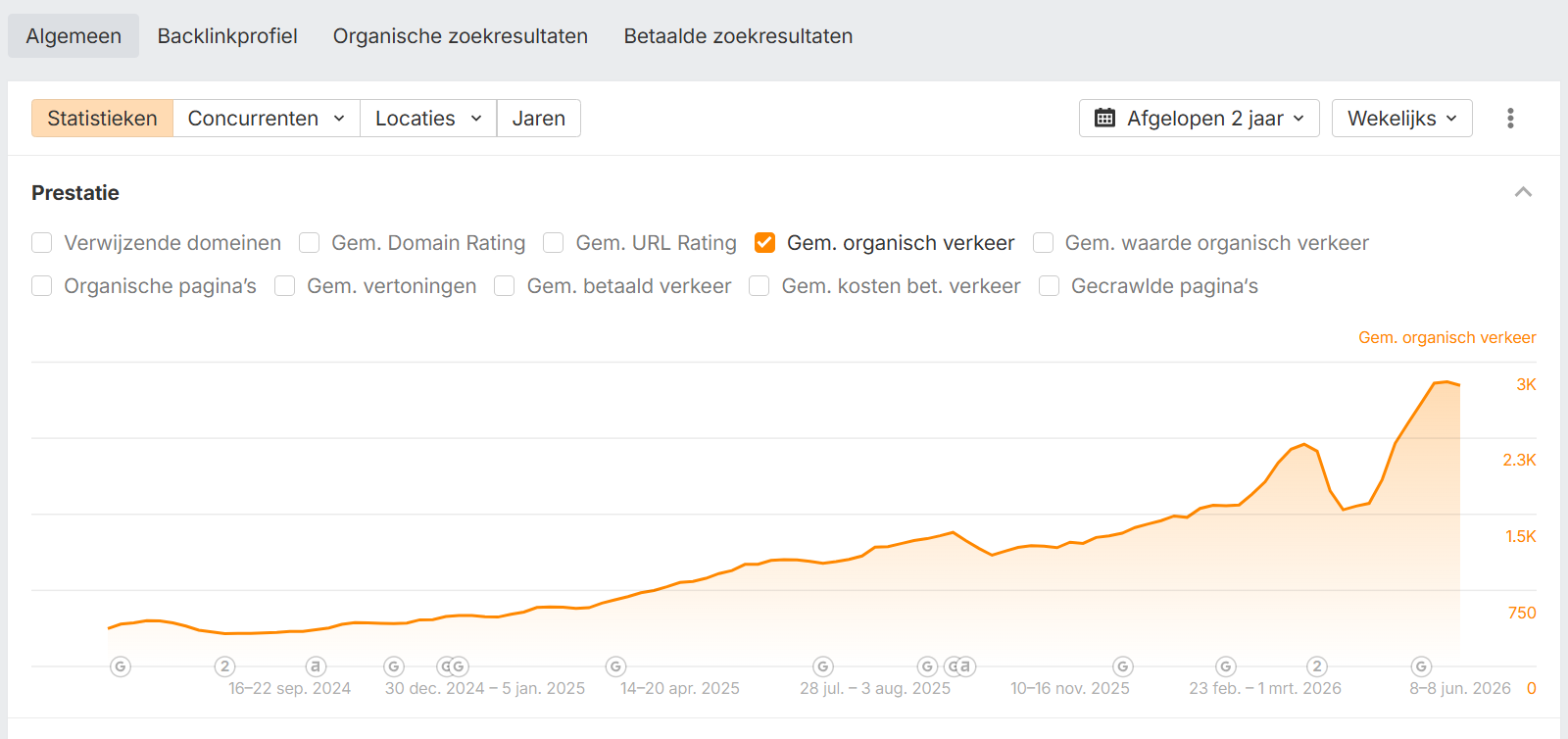Expand the Afgelopen 2 jaar date dropdown
The width and height of the screenshot is (1568, 739).
1199,119
